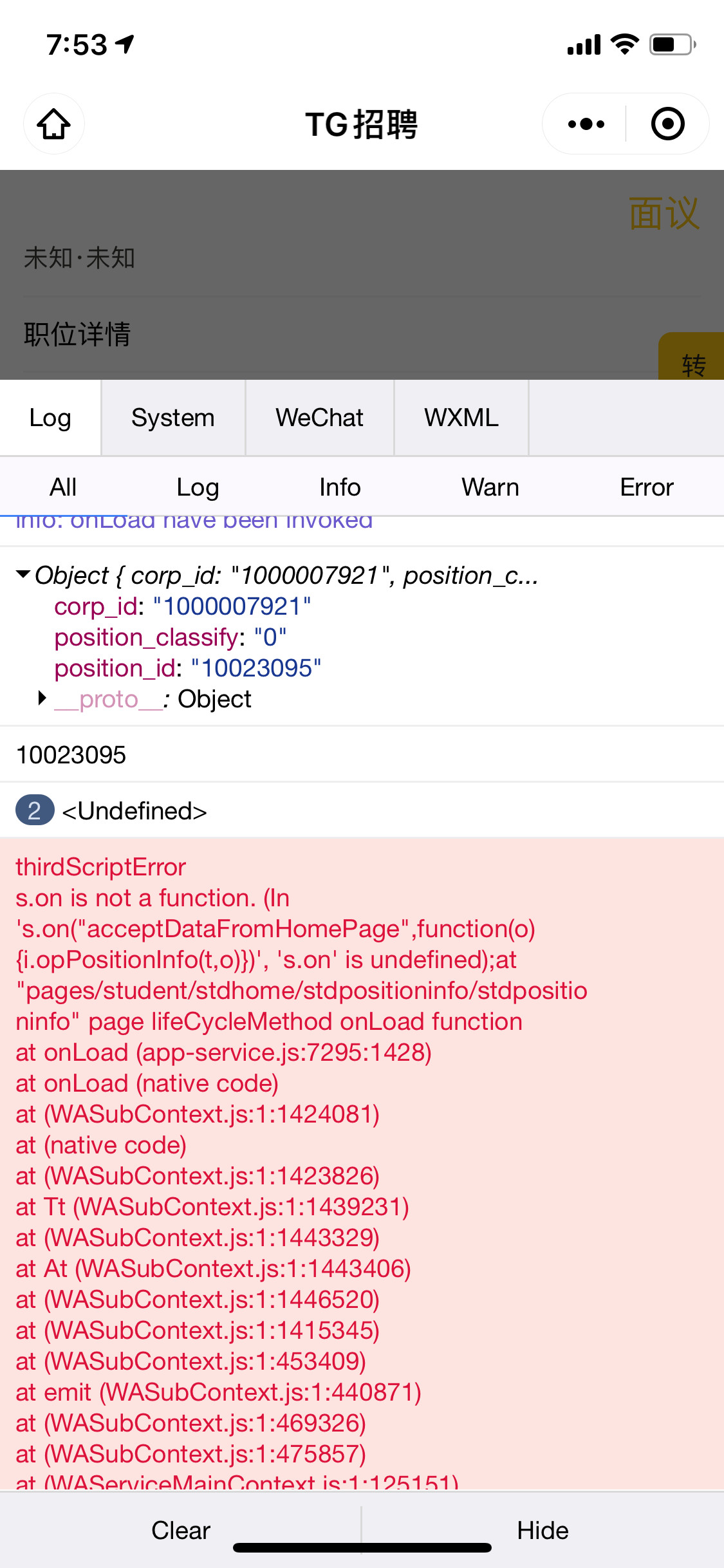
Task: Open the WXML tab
Action: coord(461,418)
